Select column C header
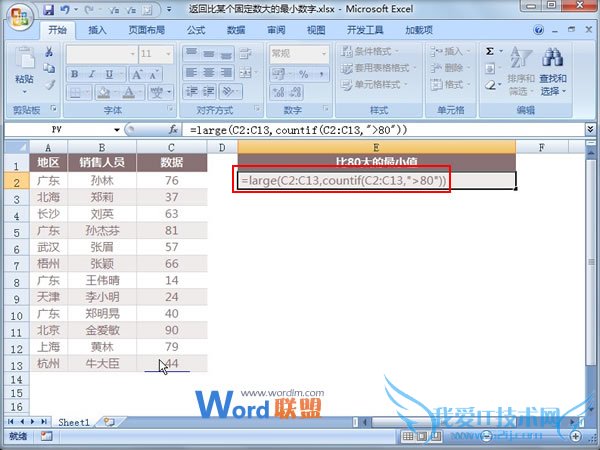 171,147
